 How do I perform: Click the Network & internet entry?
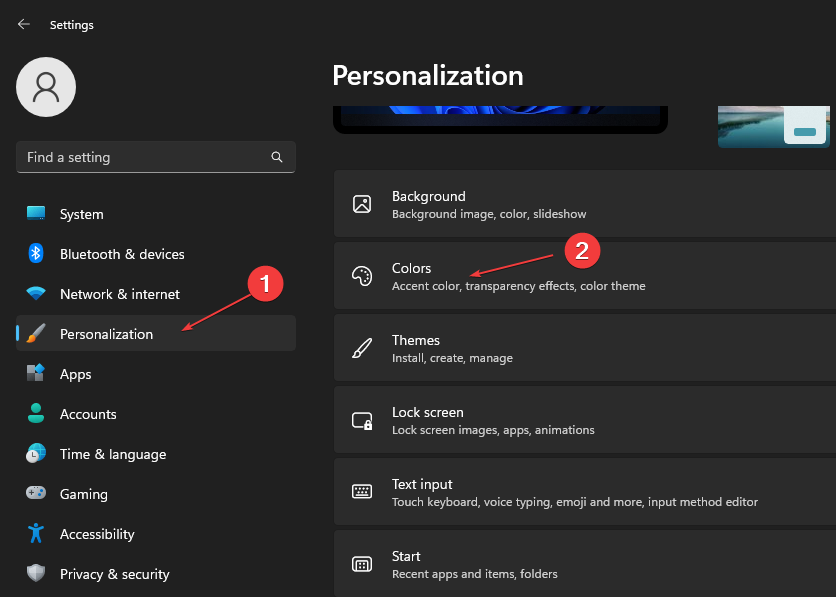119,294
